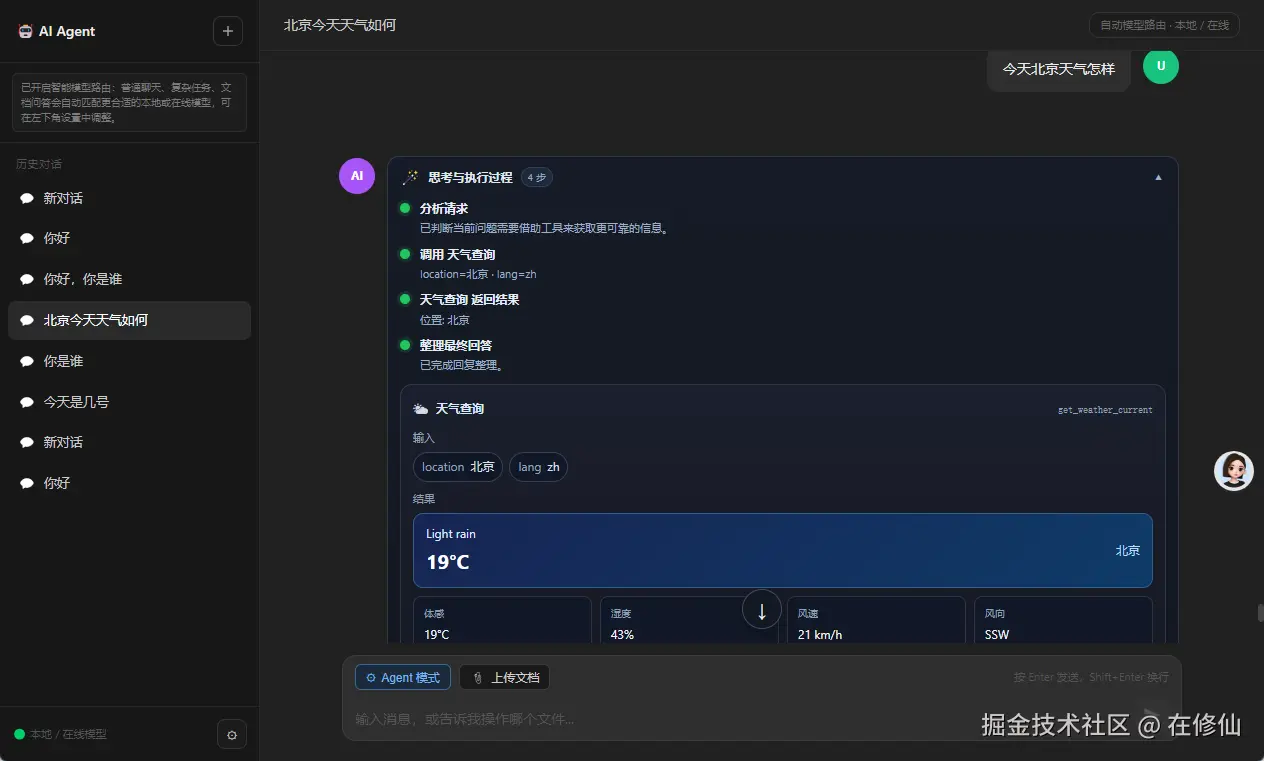Open the last 你好 conversation in history
1264x761 pixels.
tap(129, 483)
